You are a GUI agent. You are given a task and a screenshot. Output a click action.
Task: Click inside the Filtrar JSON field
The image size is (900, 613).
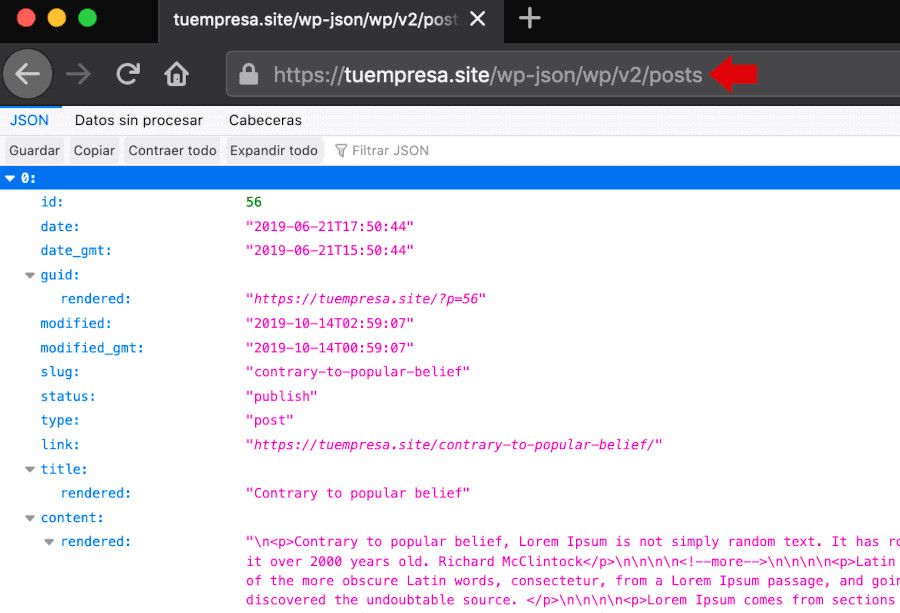tap(400, 150)
